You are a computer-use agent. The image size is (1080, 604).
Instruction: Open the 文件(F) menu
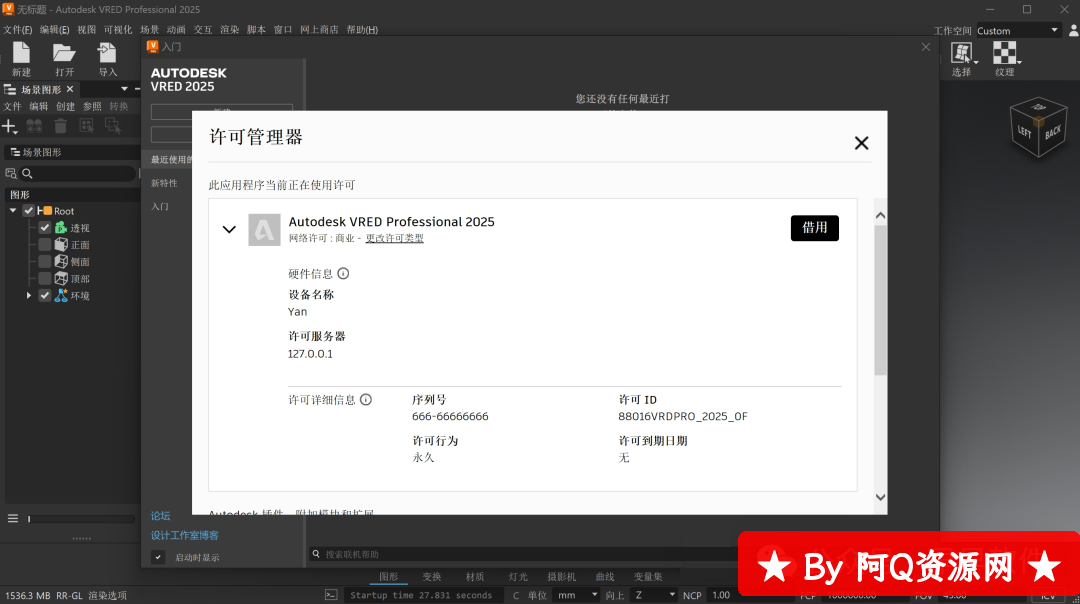pos(17,30)
